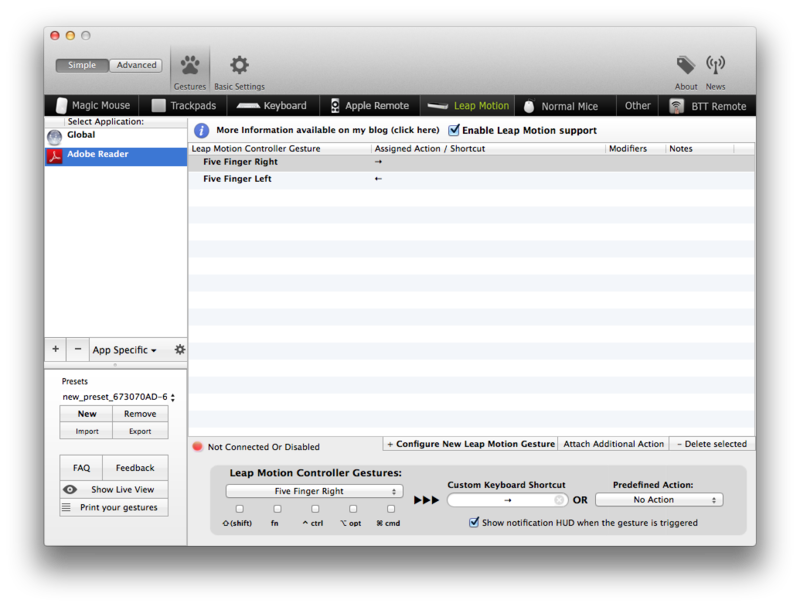Toggle the fn modifier checkbox
The height and width of the screenshot is (607, 800).
click(277, 509)
